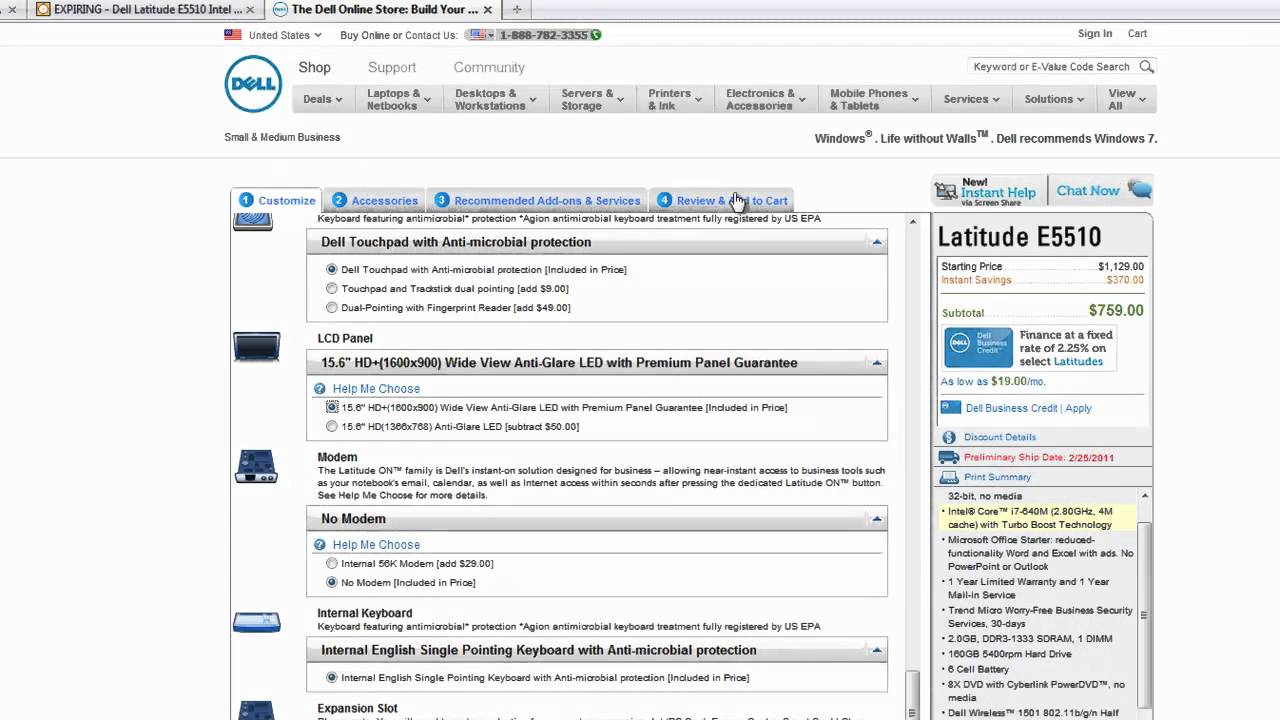Open Review & Add to Cart tab

tap(722, 200)
